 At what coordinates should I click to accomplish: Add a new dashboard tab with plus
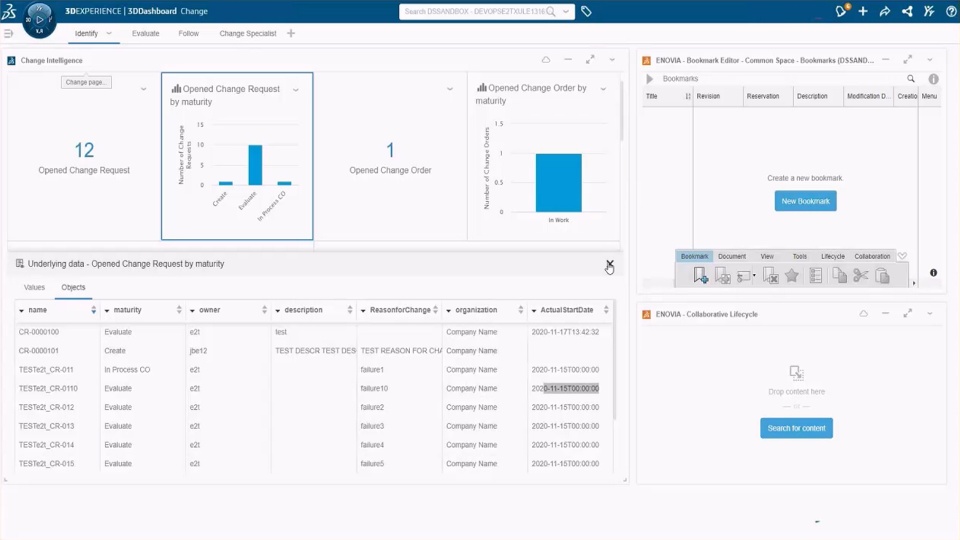[x=291, y=33]
